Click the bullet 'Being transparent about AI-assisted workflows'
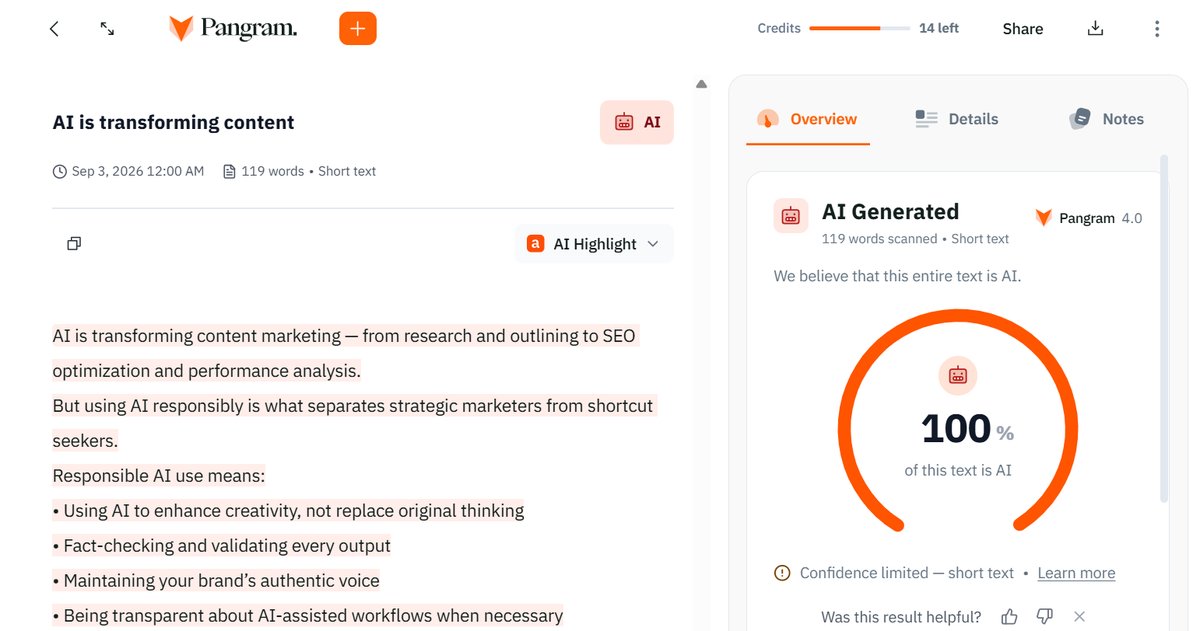 pyautogui.click(x=308, y=616)
